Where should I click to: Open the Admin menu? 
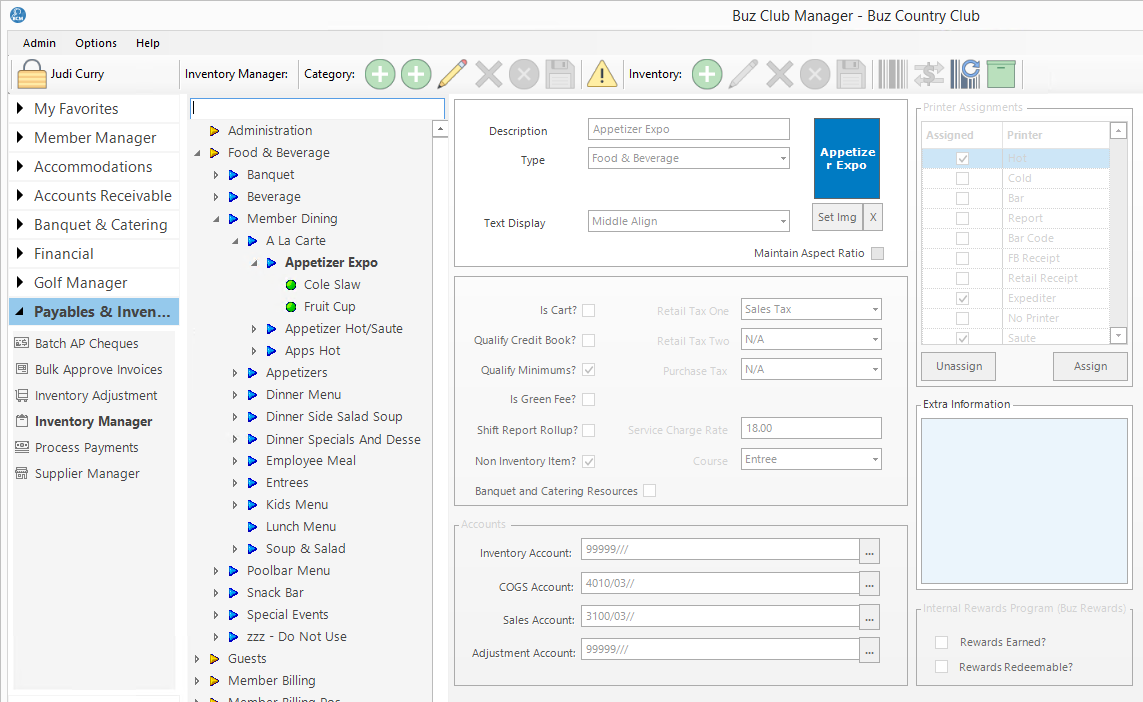click(39, 43)
